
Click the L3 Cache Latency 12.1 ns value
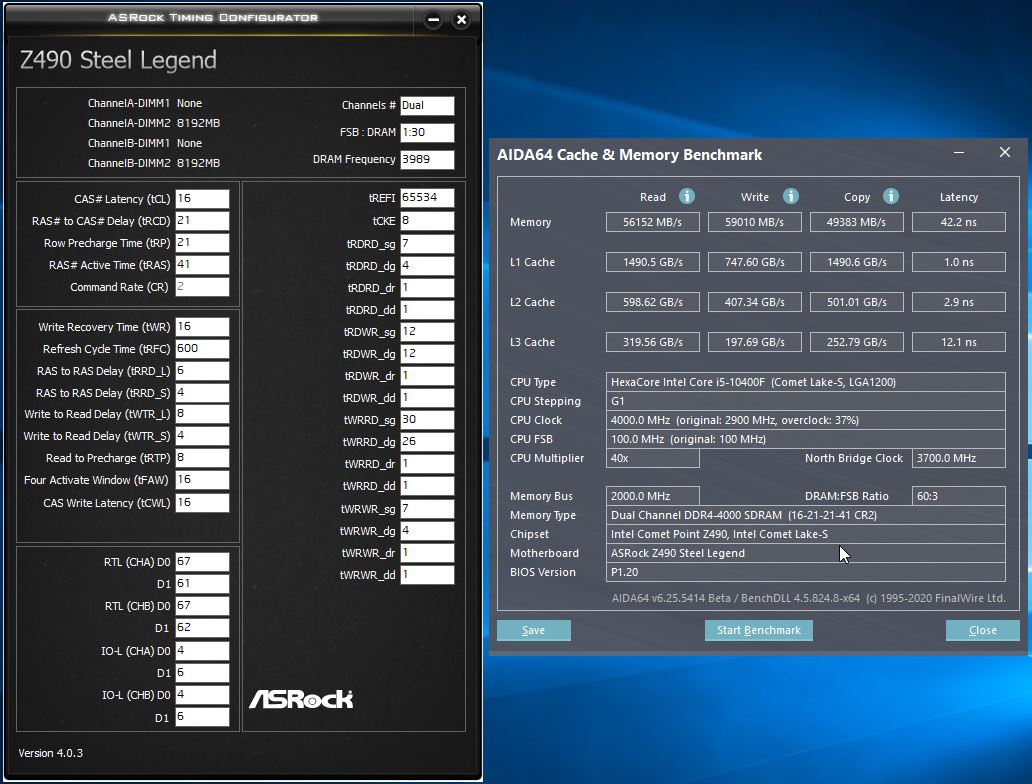pyautogui.click(x=958, y=342)
